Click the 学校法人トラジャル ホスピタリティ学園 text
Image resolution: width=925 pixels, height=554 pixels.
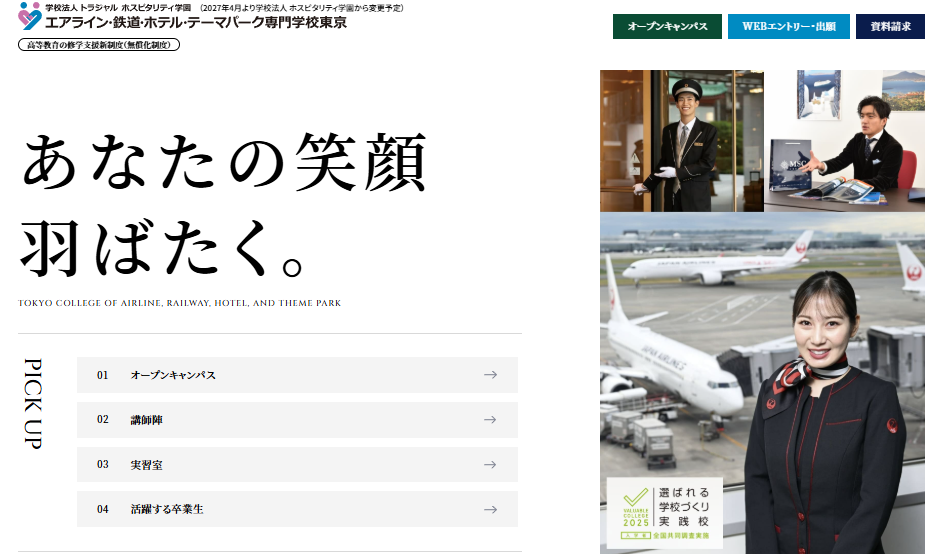click(x=118, y=8)
